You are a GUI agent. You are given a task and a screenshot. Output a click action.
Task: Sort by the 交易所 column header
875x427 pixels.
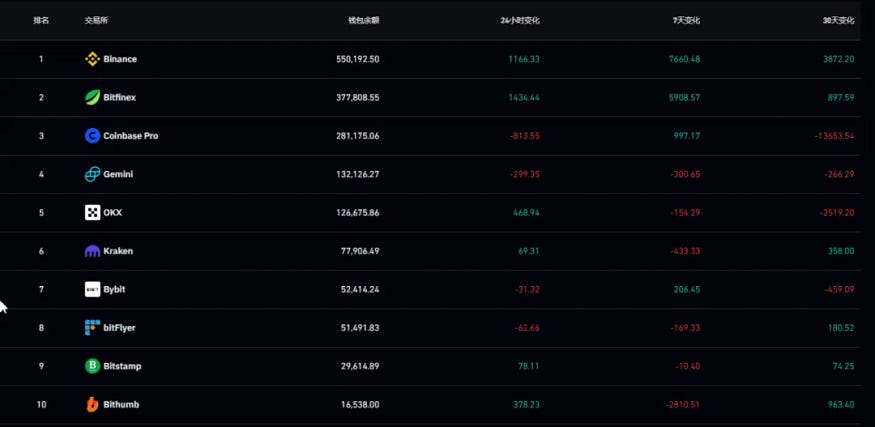pos(97,21)
